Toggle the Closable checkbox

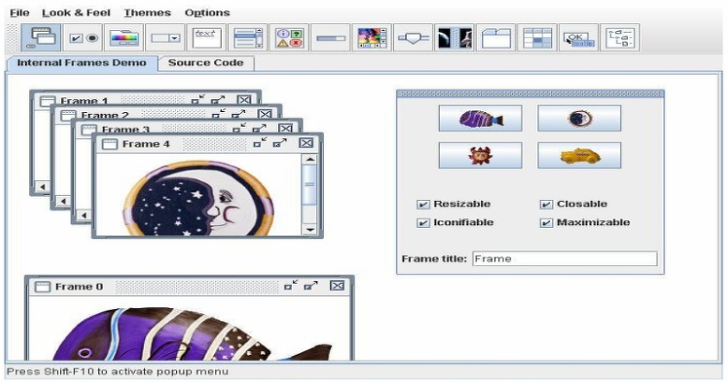point(546,204)
